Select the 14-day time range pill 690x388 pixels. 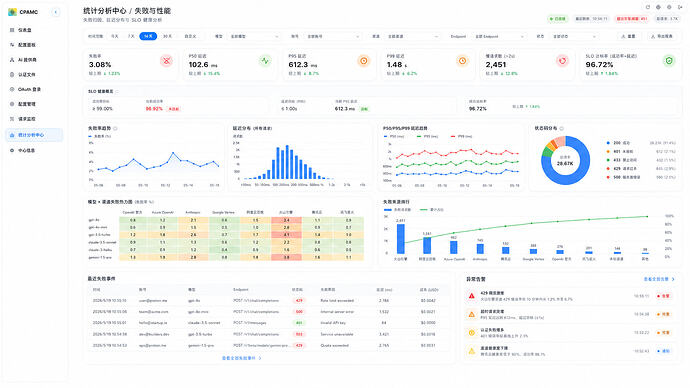coord(148,37)
